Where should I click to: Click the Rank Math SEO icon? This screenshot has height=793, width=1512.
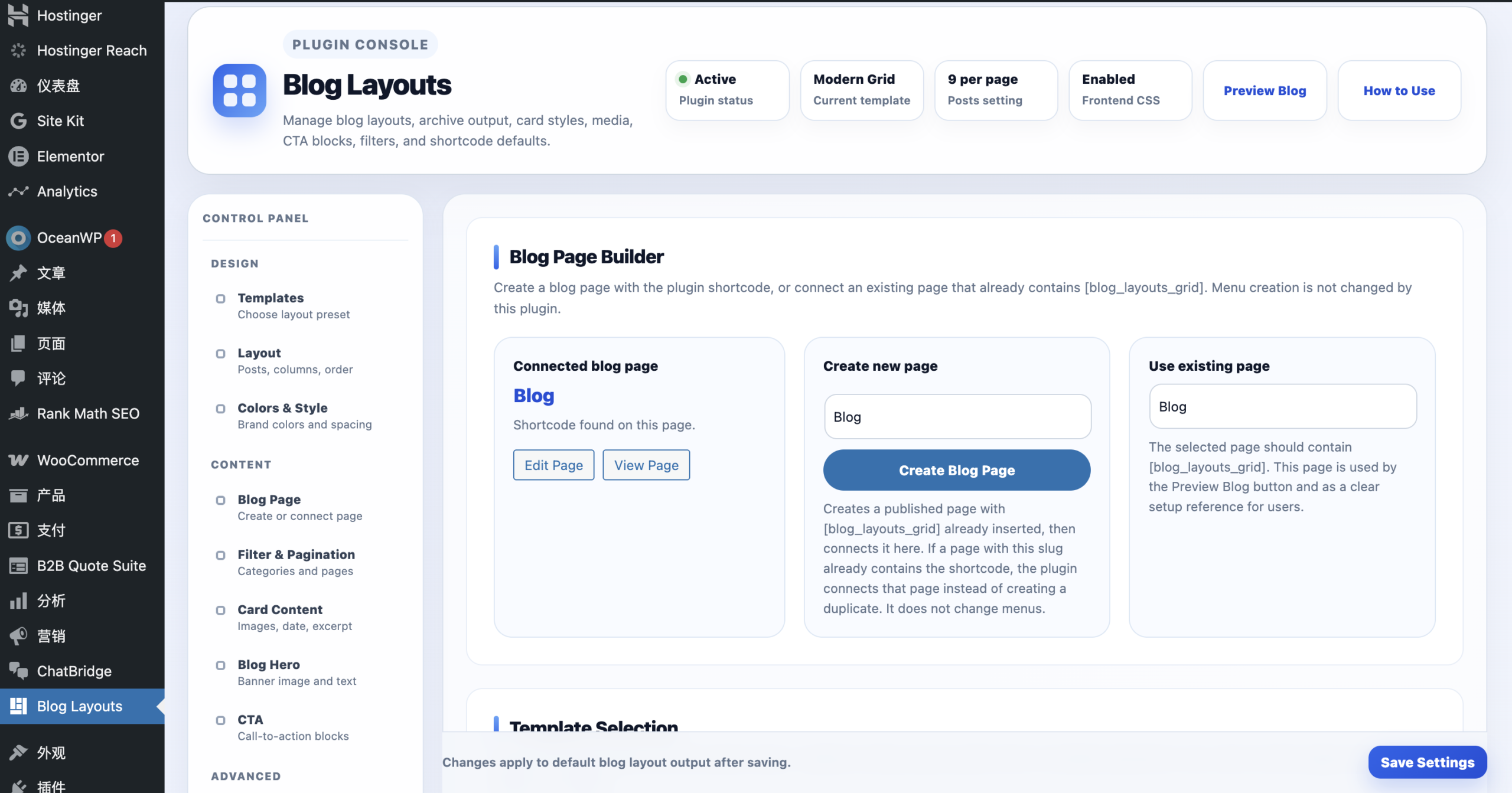click(18, 413)
